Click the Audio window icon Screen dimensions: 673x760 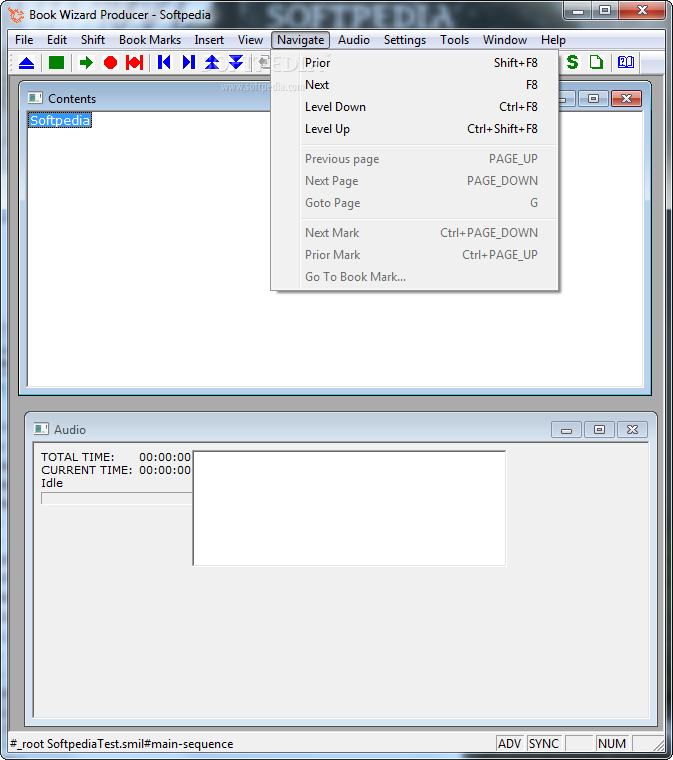(x=41, y=429)
